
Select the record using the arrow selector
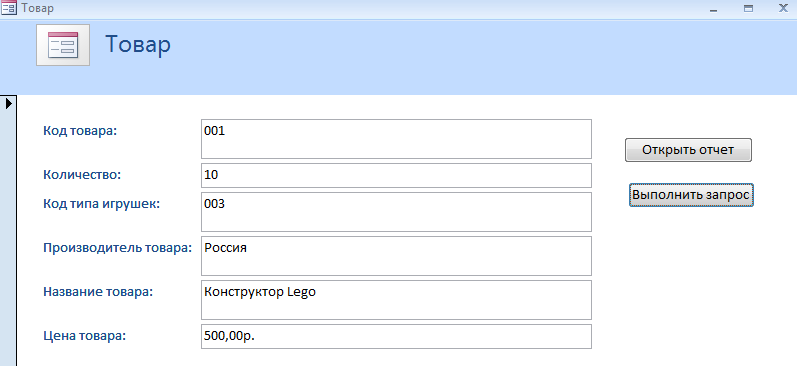point(9,104)
